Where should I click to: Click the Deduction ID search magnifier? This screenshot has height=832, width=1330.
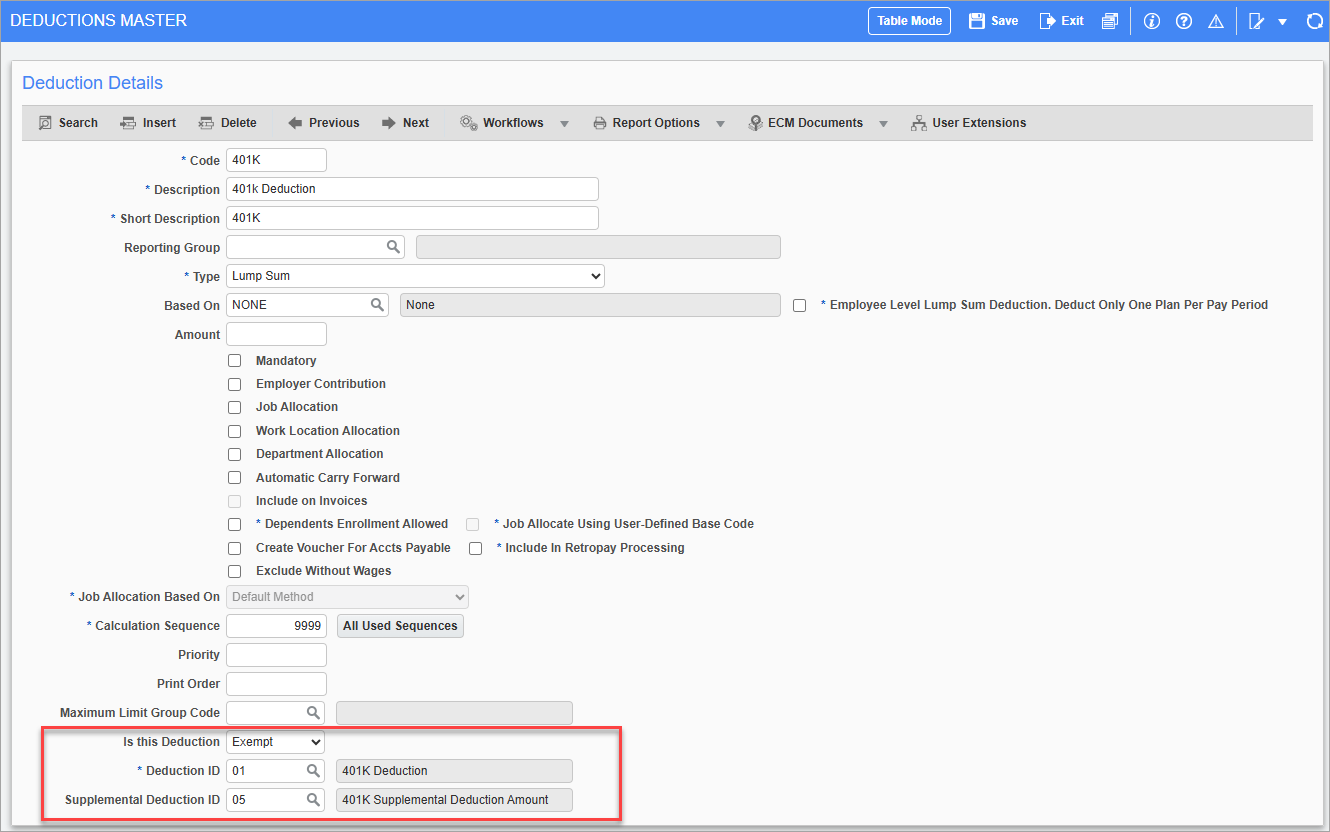click(313, 771)
